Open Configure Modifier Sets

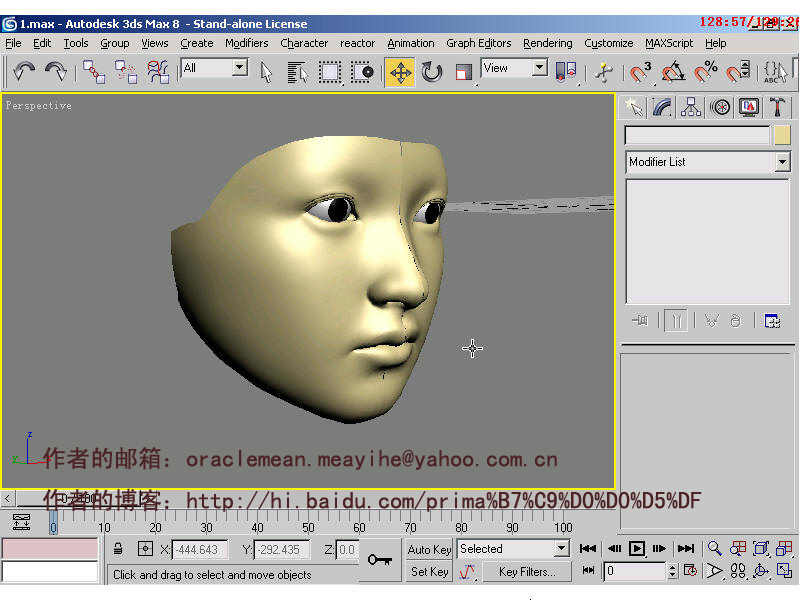[x=772, y=321]
